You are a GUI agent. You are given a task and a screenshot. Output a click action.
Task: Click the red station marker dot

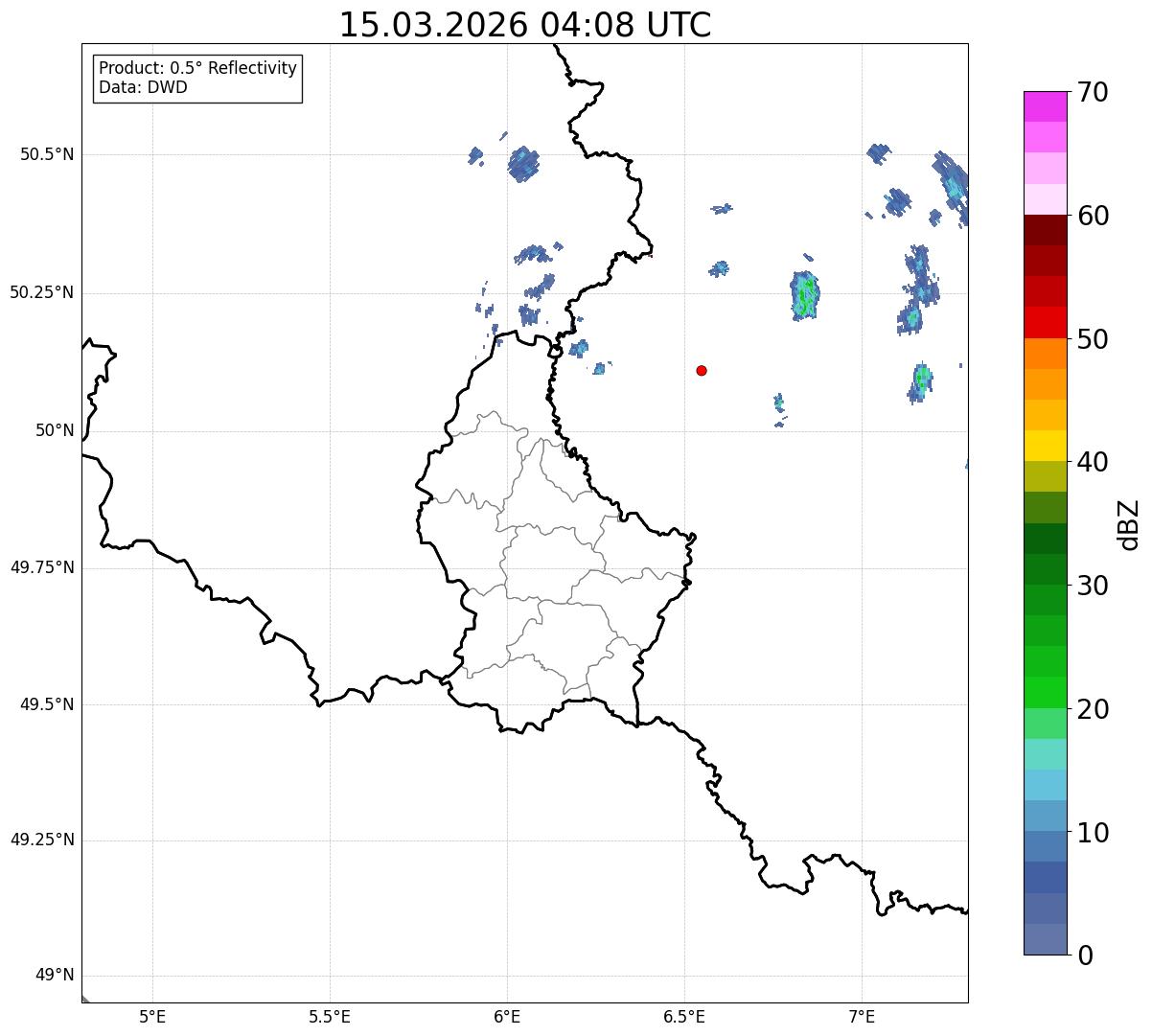click(702, 370)
